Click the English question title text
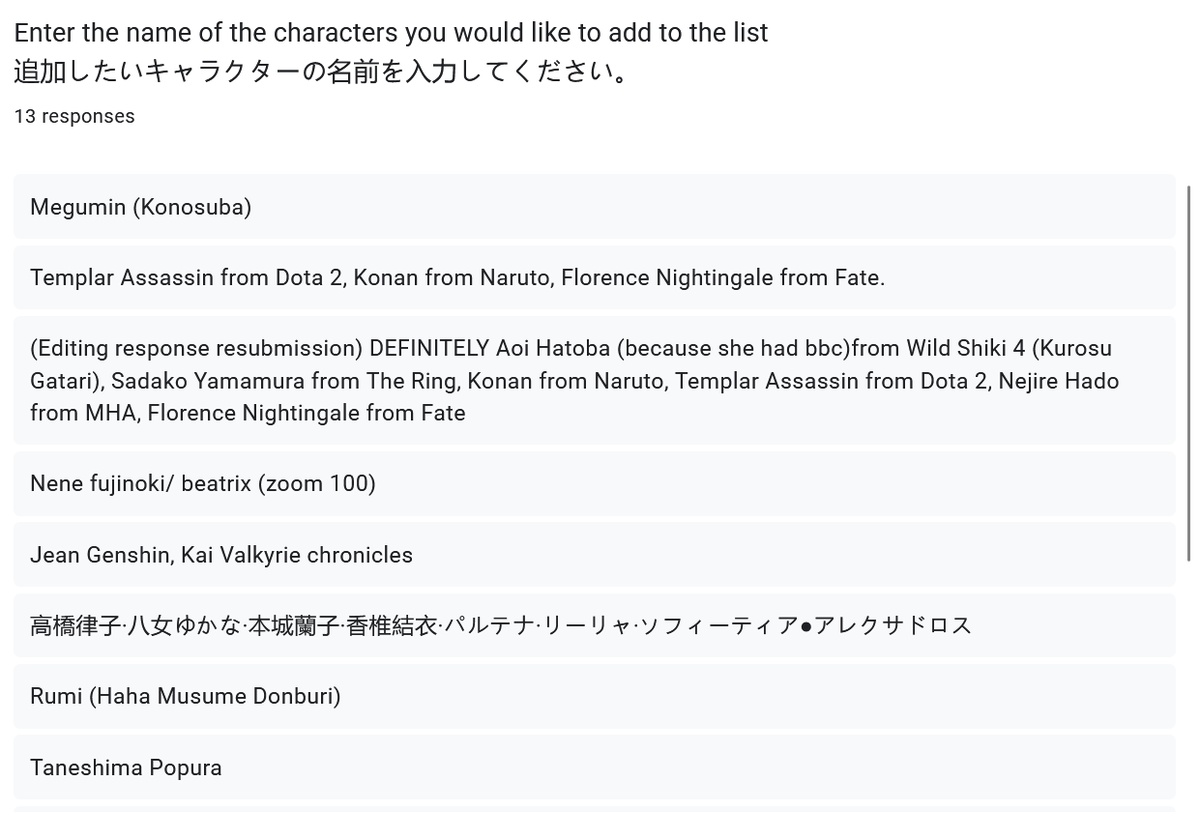 pos(391,33)
